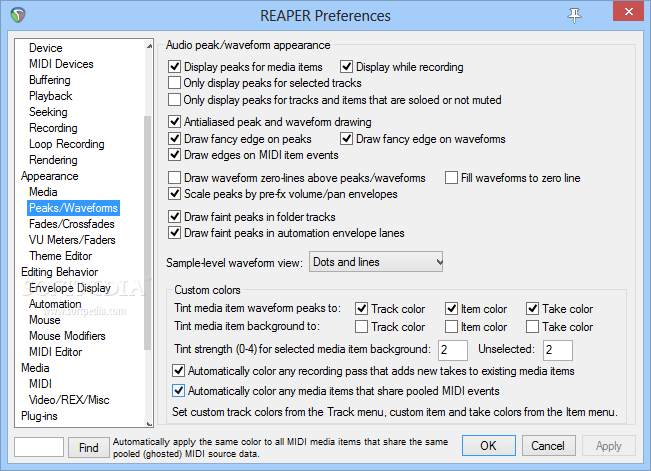Image resolution: width=651 pixels, height=471 pixels.
Task: Click the Cancel button
Action: point(548,446)
